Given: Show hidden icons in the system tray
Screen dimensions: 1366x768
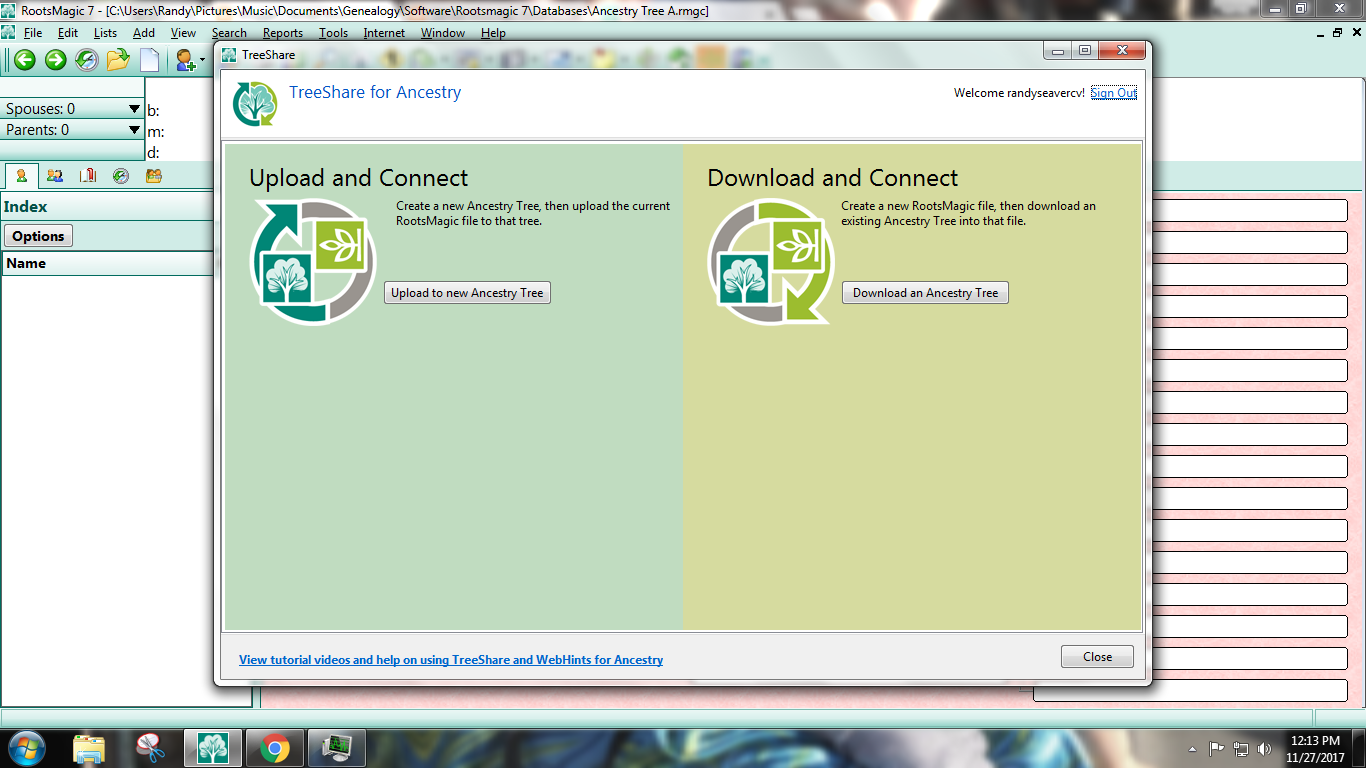Looking at the screenshot, I should 1192,749.
